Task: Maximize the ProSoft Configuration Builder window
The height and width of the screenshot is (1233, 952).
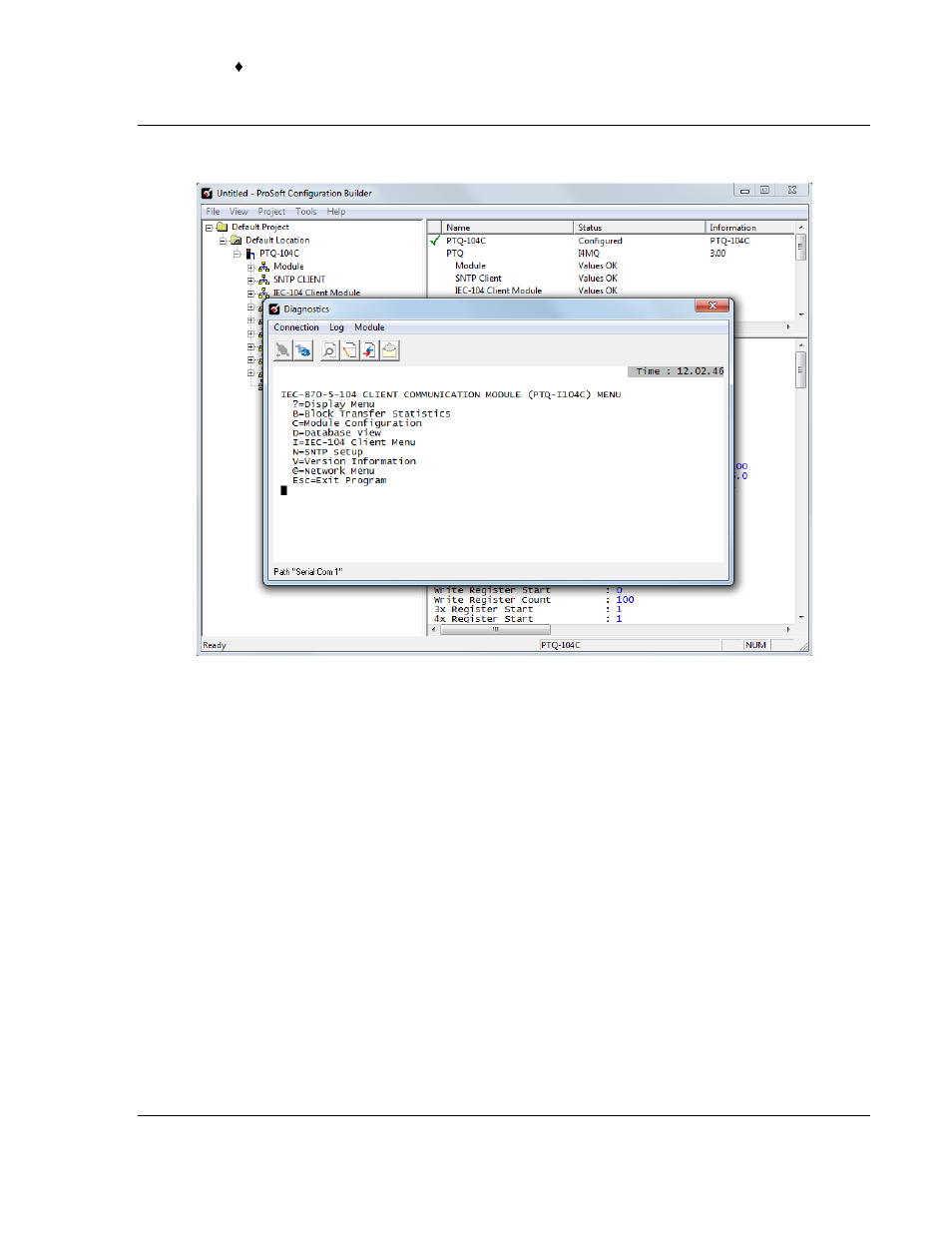Action: pyautogui.click(x=764, y=191)
